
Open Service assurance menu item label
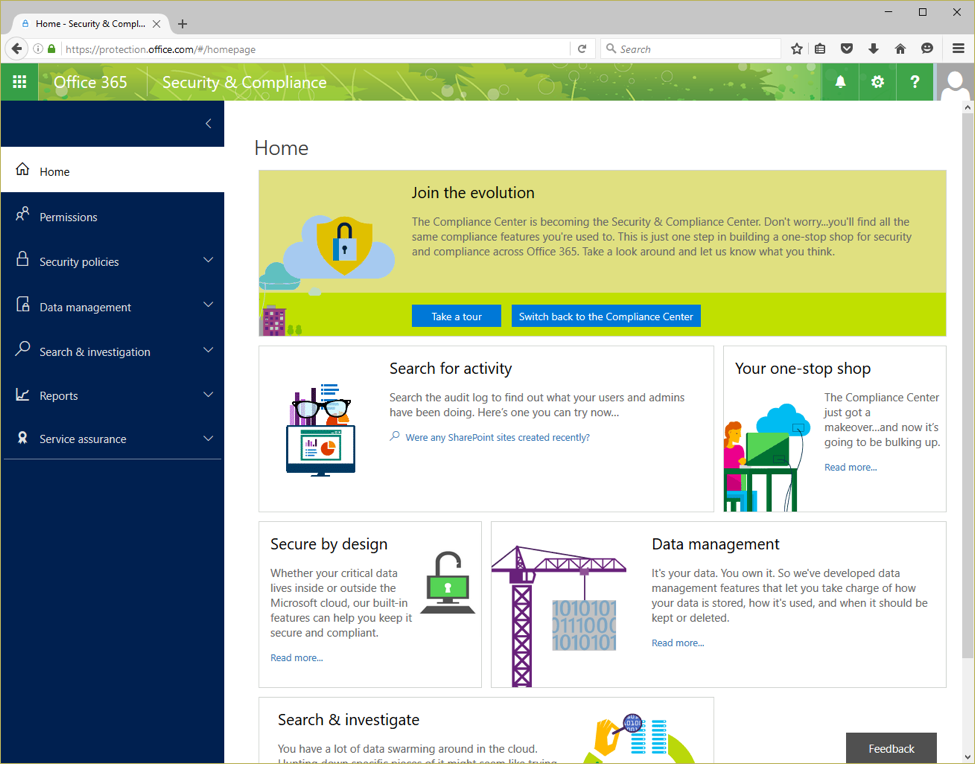(83, 439)
